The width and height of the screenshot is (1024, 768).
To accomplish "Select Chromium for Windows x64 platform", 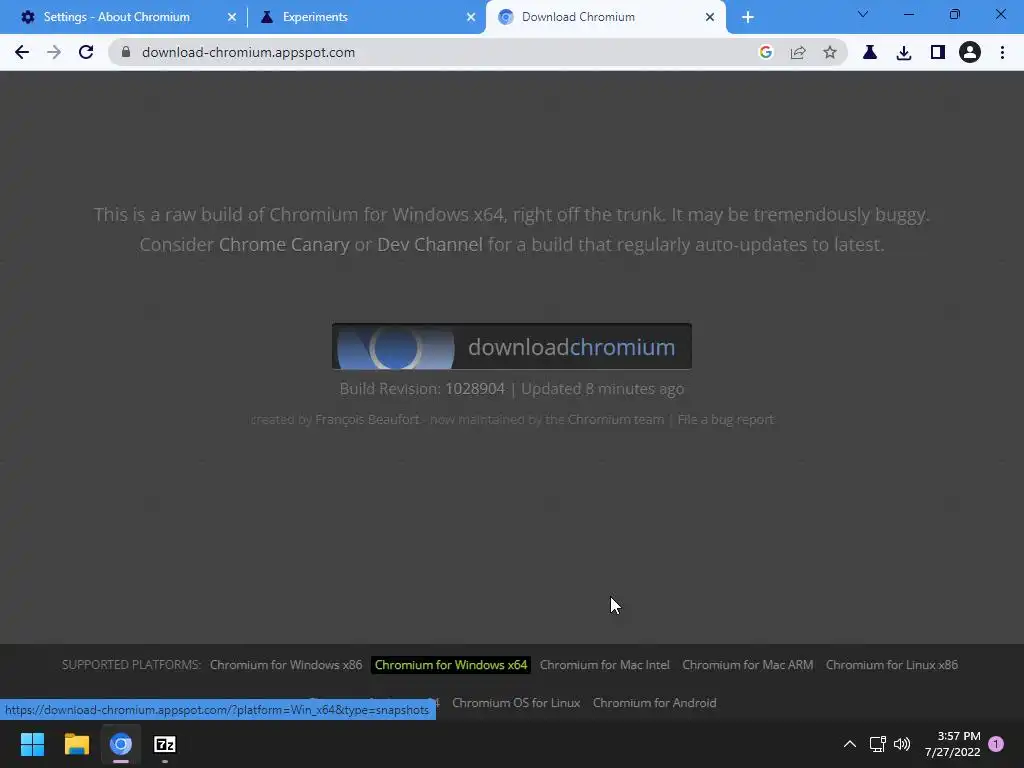I will pyautogui.click(x=451, y=665).
